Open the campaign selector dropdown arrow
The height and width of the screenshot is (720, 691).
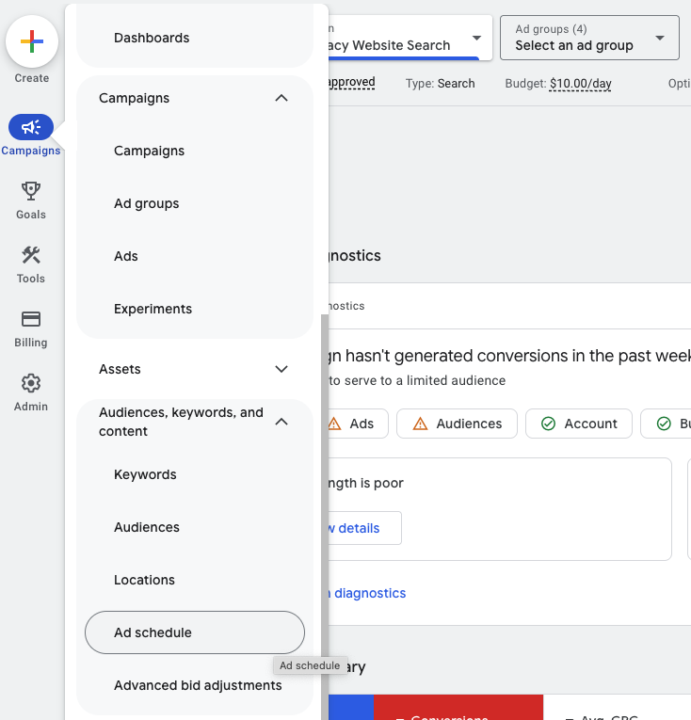tap(477, 38)
